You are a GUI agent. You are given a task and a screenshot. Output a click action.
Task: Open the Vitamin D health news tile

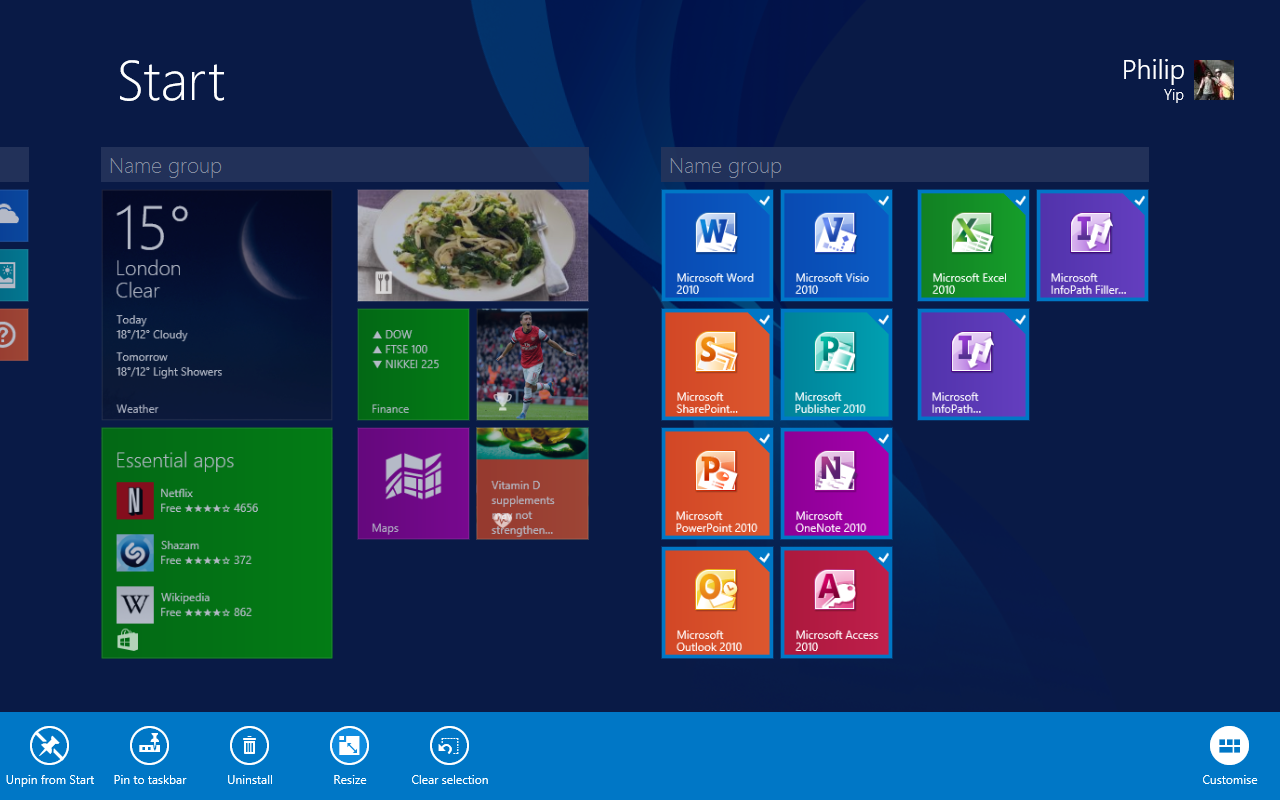532,483
